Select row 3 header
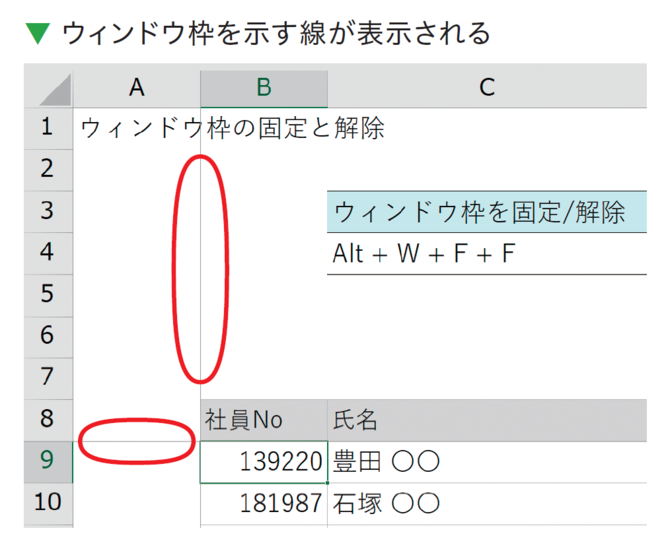Viewport: 670px width, 549px height. click(x=48, y=211)
